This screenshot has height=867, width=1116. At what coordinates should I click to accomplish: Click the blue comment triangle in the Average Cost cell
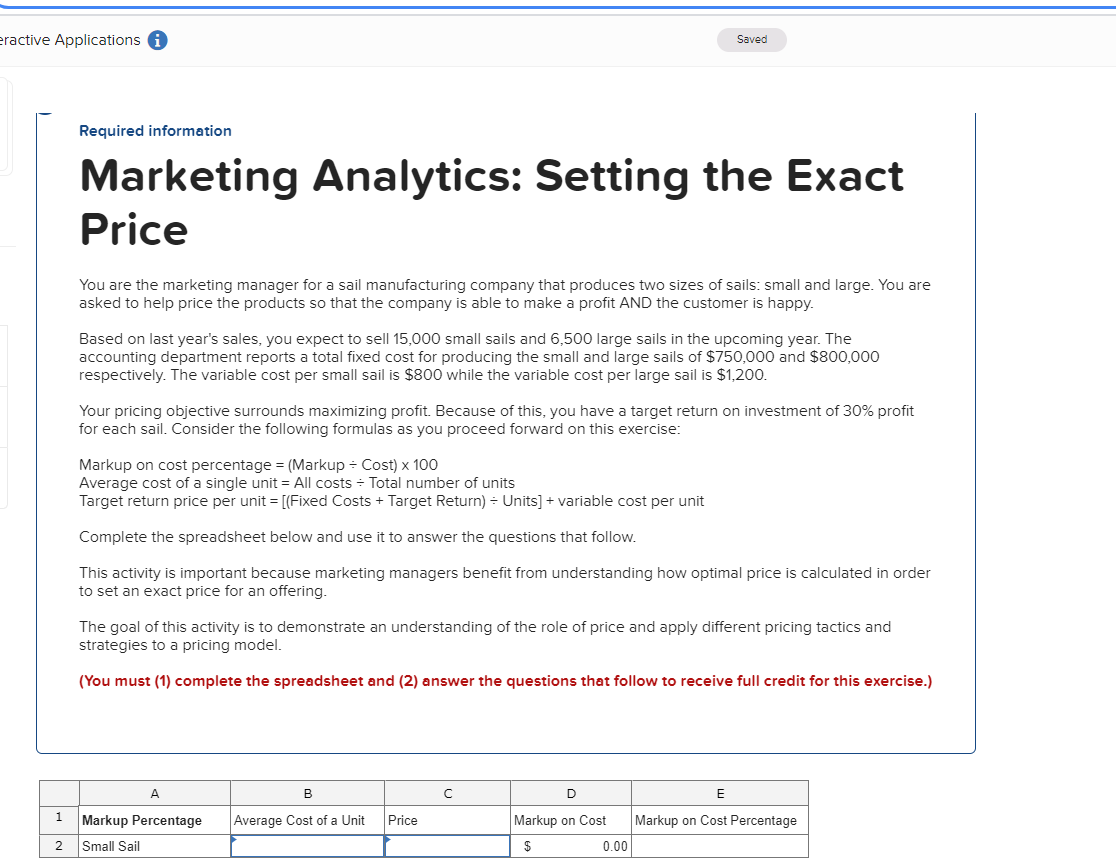234,837
